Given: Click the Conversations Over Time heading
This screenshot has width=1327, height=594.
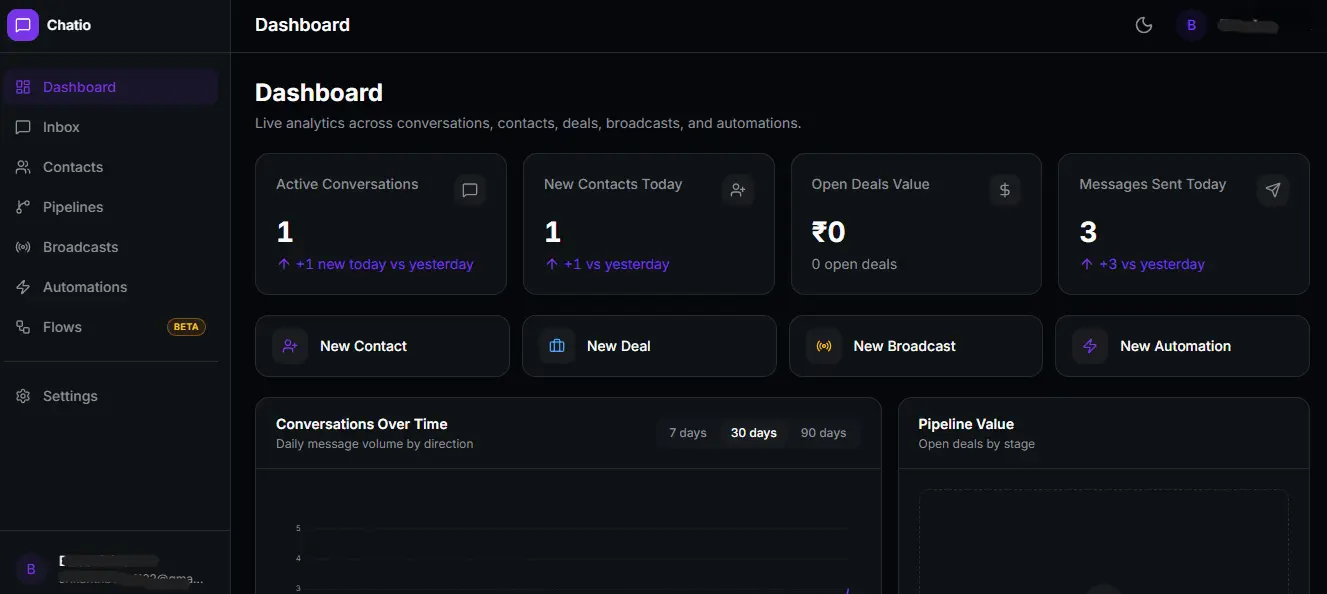Looking at the screenshot, I should pyautogui.click(x=362, y=424).
